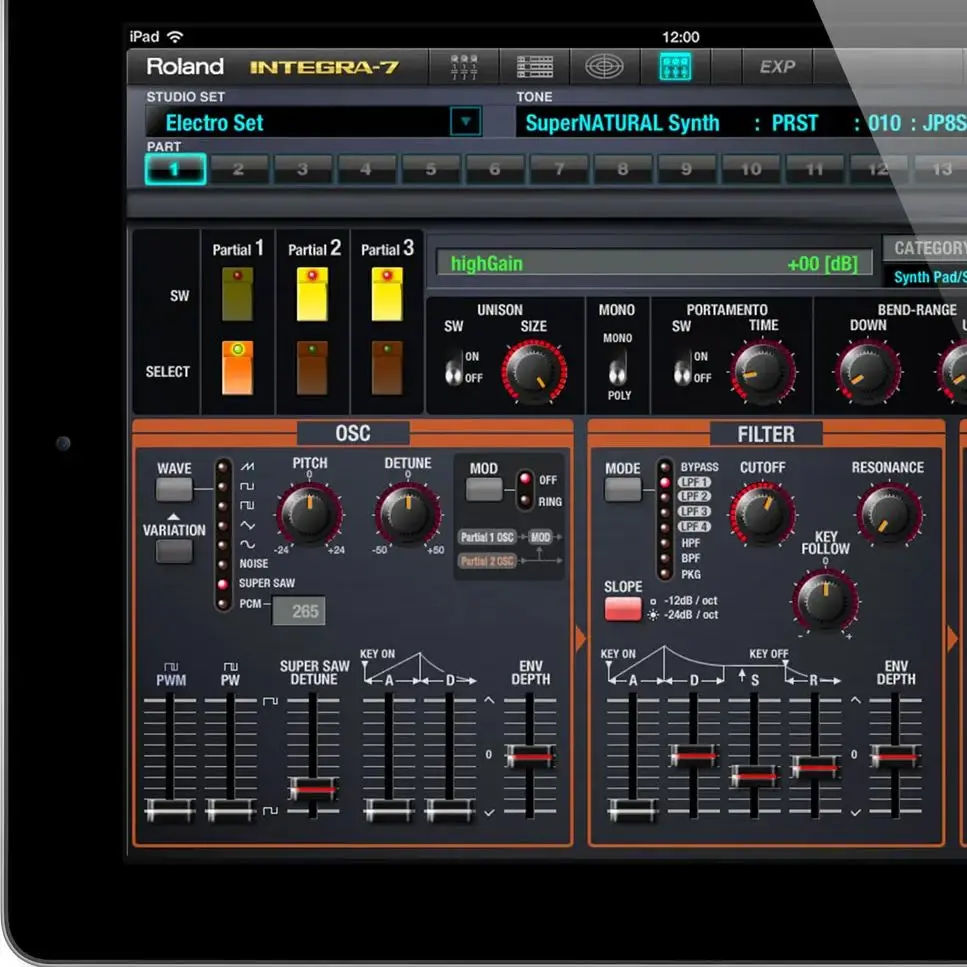Select the HPF filter mode

[x=691, y=543]
